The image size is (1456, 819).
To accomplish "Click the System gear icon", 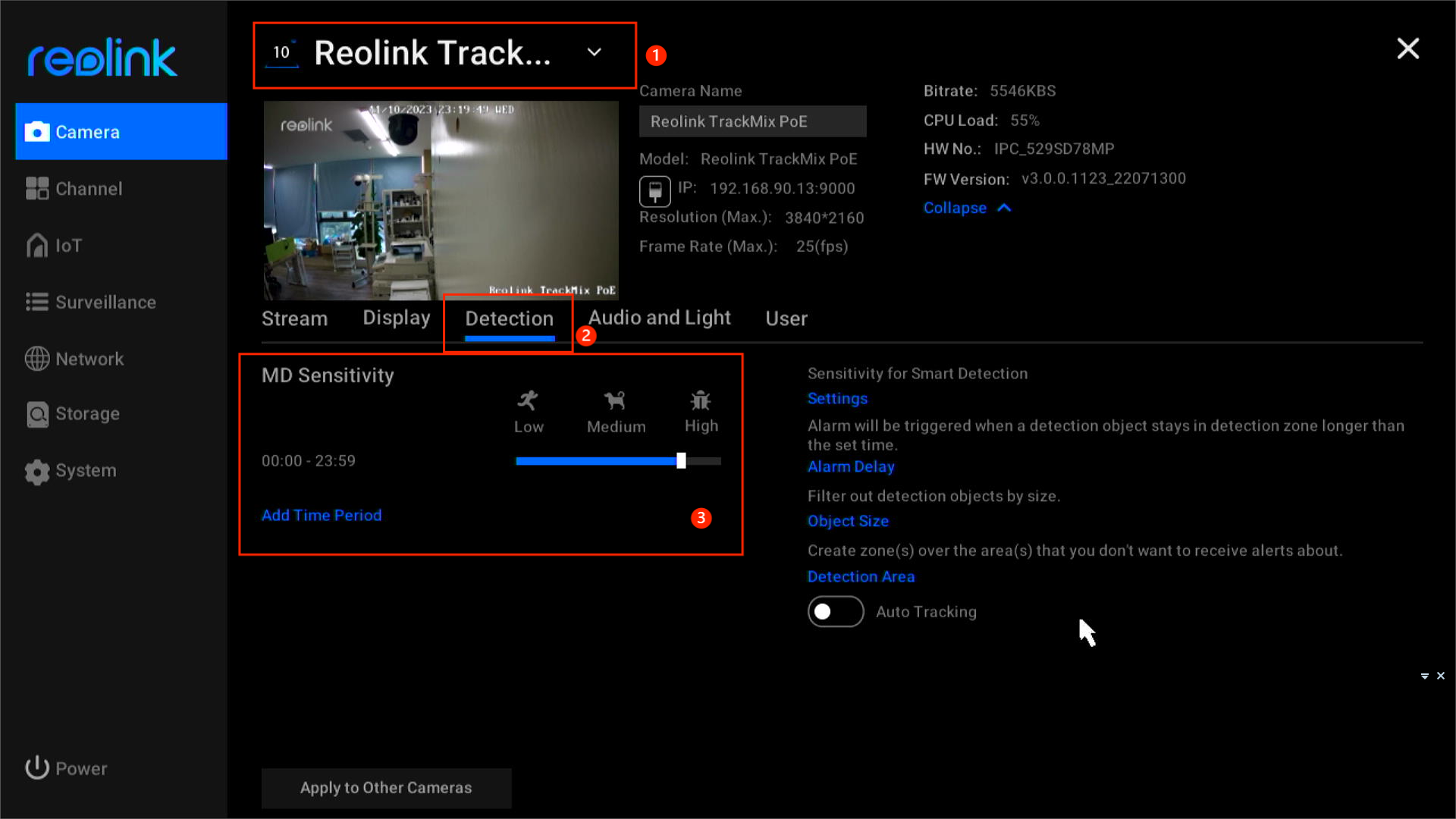I will pos(36,471).
